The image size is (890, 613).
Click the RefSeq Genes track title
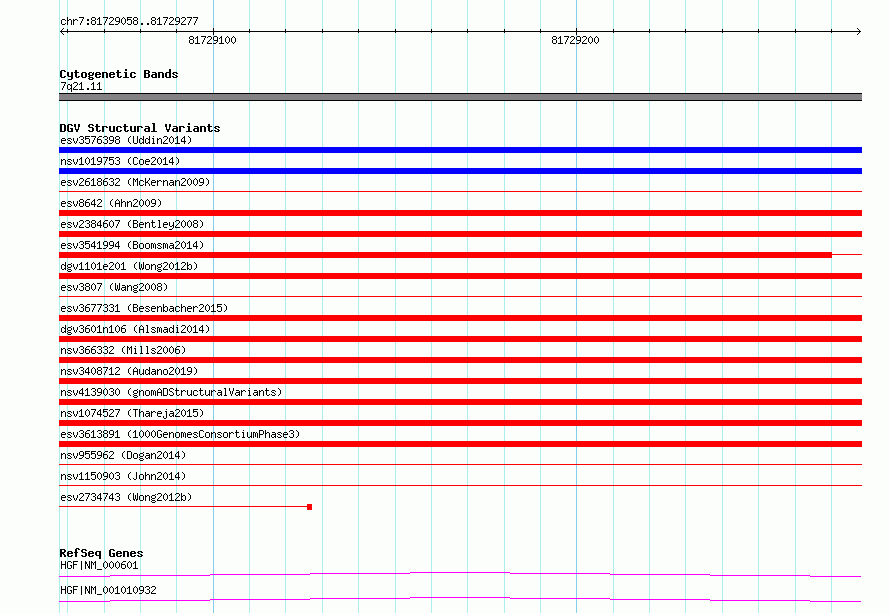tap(101, 553)
